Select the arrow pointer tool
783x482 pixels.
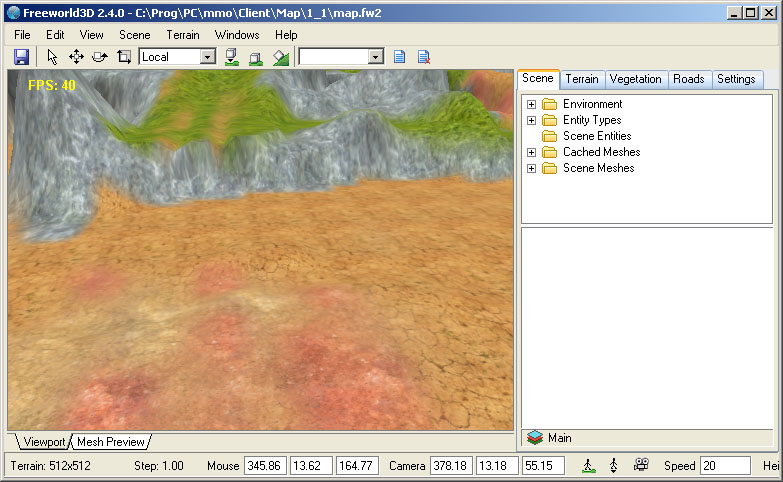[x=52, y=57]
